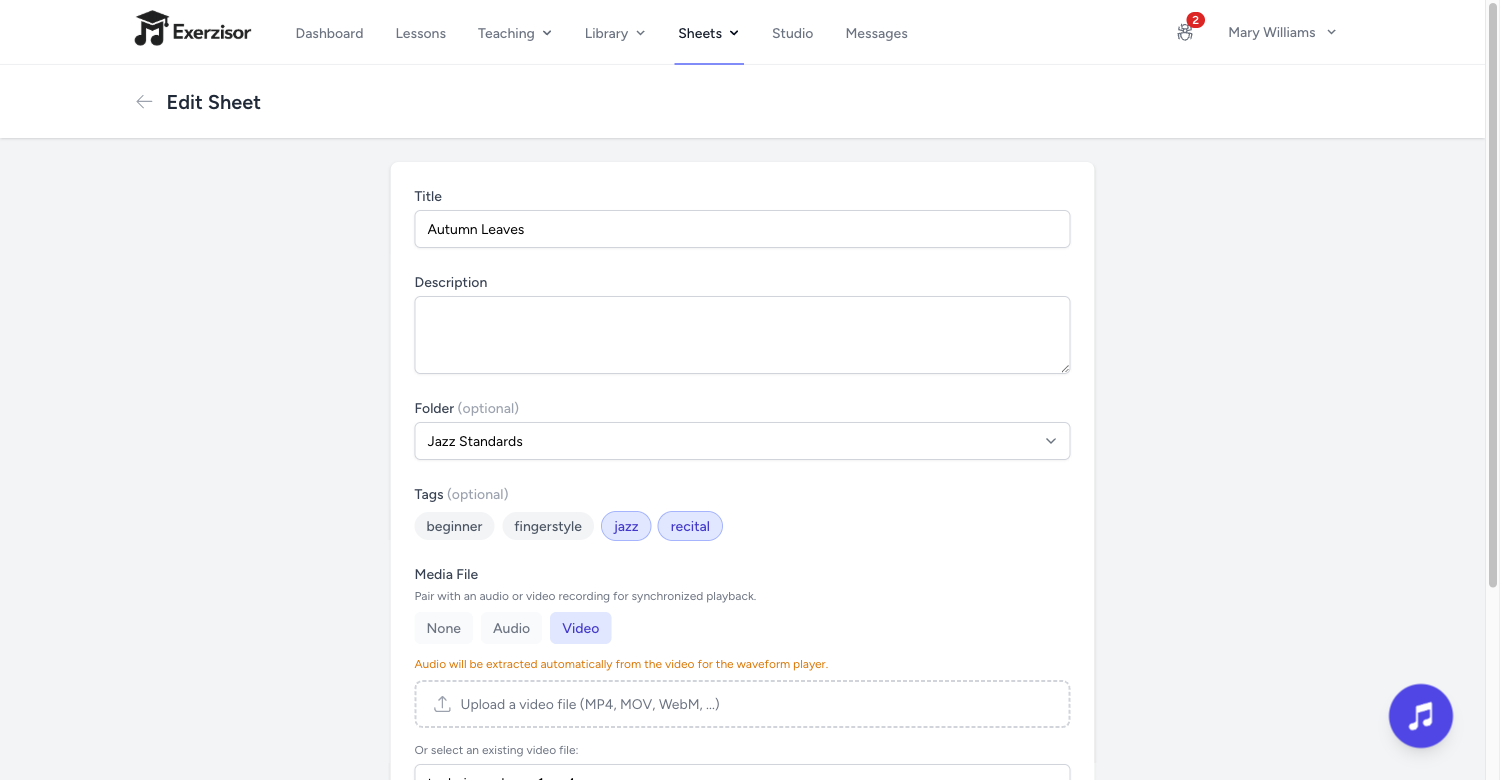Click the red notification count badge
1500x780 pixels.
pos(1195,20)
